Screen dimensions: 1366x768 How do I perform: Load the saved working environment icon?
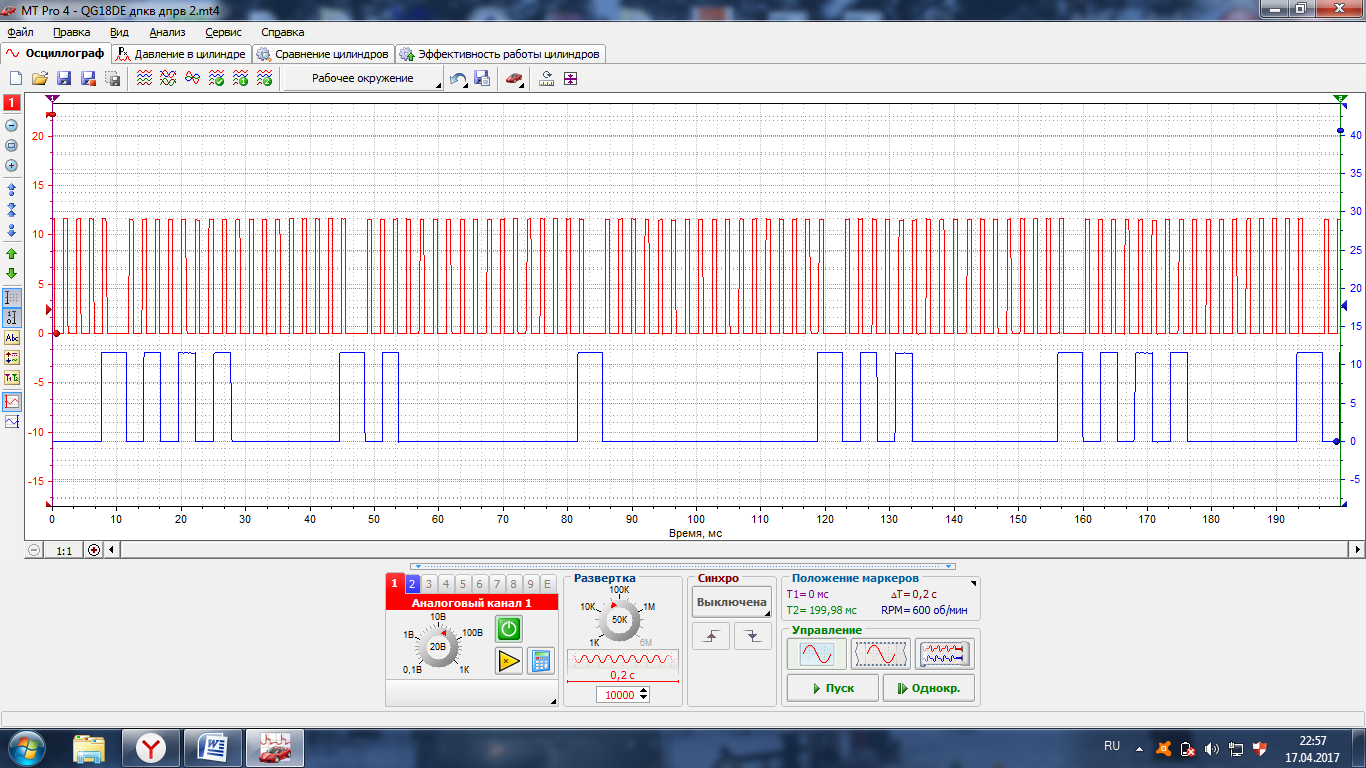coord(483,78)
